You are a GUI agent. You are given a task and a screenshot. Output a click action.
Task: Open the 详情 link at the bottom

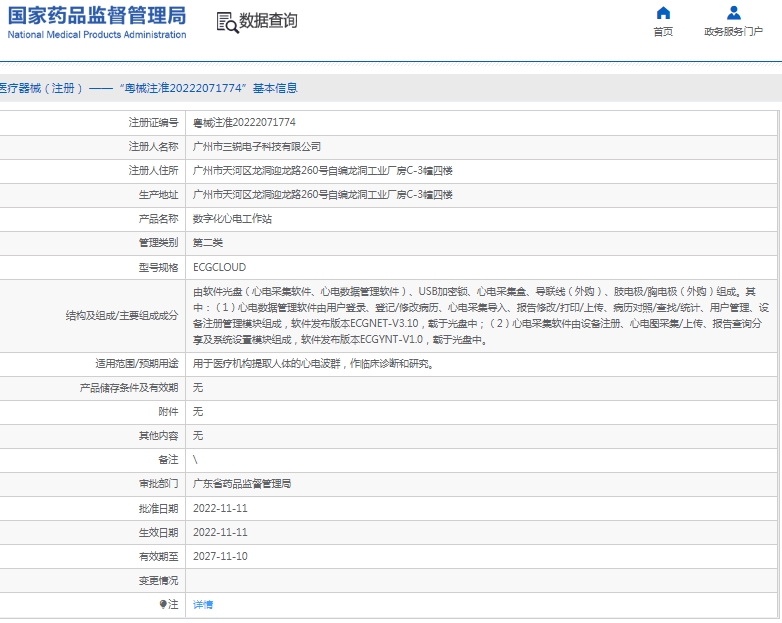(203, 605)
